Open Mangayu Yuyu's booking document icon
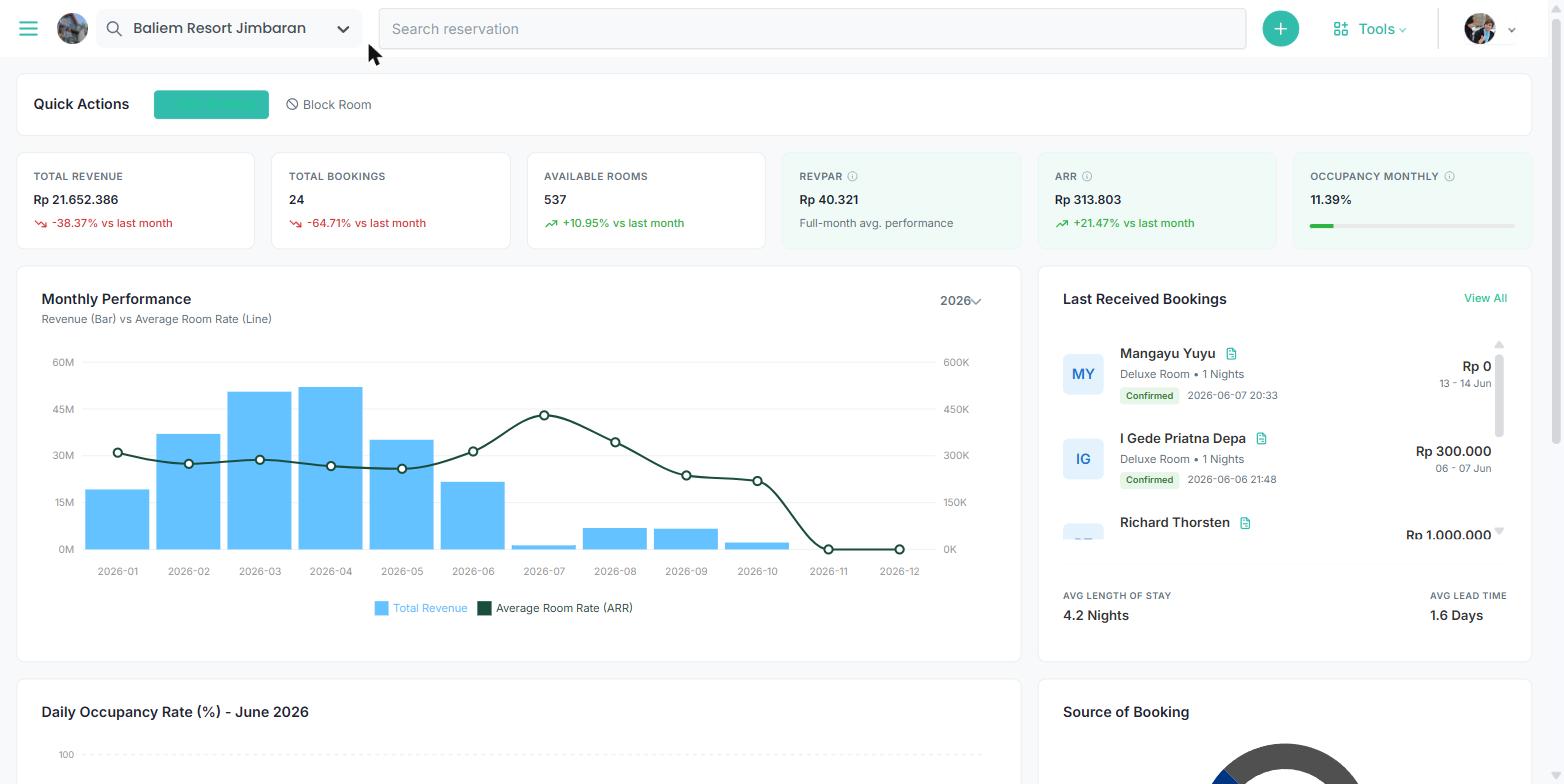The image size is (1564, 784). [1231, 354]
